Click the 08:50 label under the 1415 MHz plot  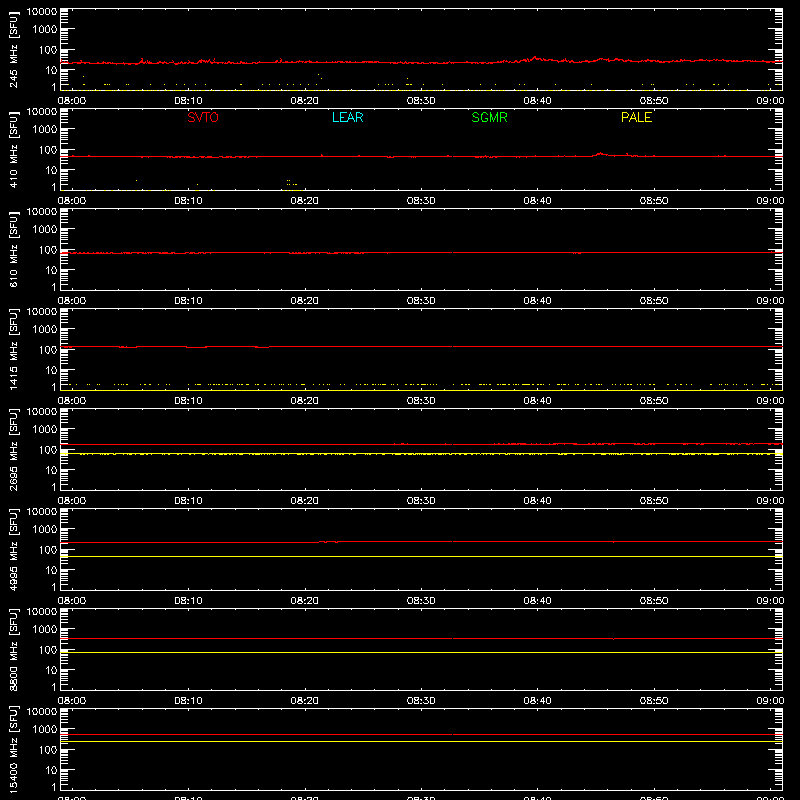click(654, 401)
